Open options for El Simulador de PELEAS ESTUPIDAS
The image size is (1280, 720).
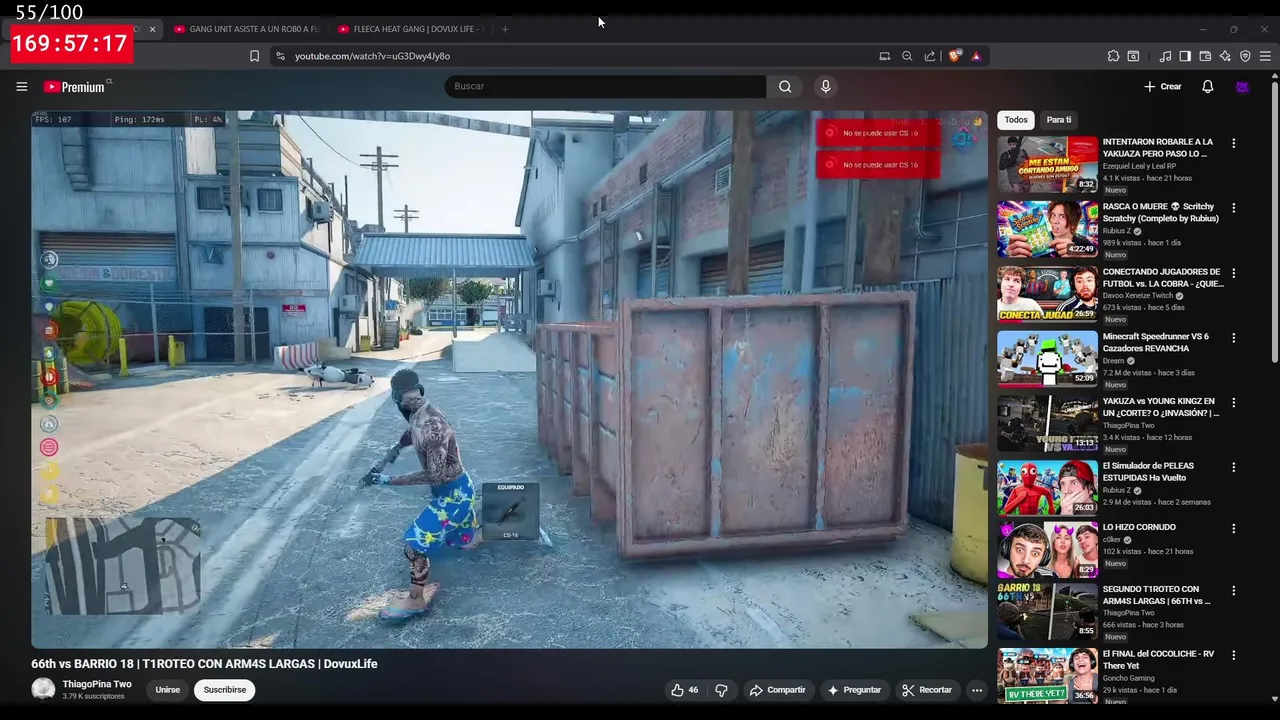(1233, 467)
